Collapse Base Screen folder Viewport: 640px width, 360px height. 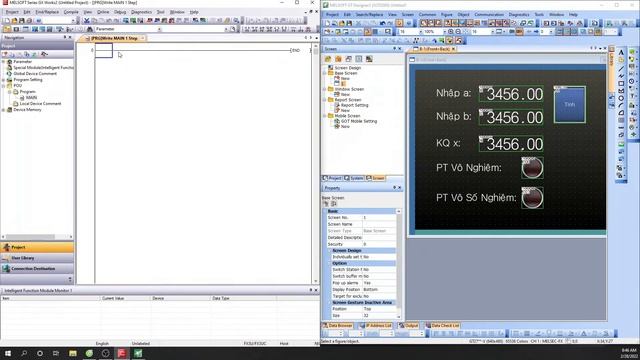tap(325, 73)
